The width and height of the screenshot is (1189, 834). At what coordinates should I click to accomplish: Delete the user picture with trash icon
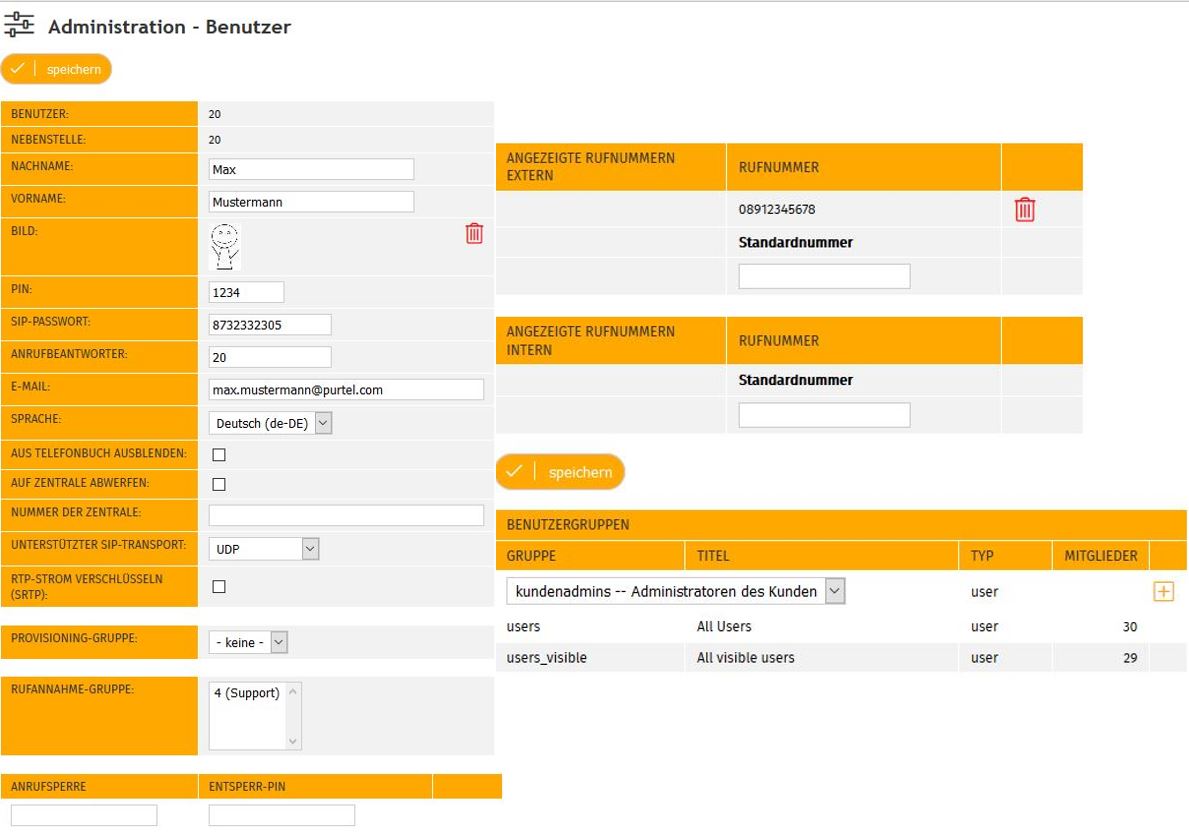coord(474,233)
